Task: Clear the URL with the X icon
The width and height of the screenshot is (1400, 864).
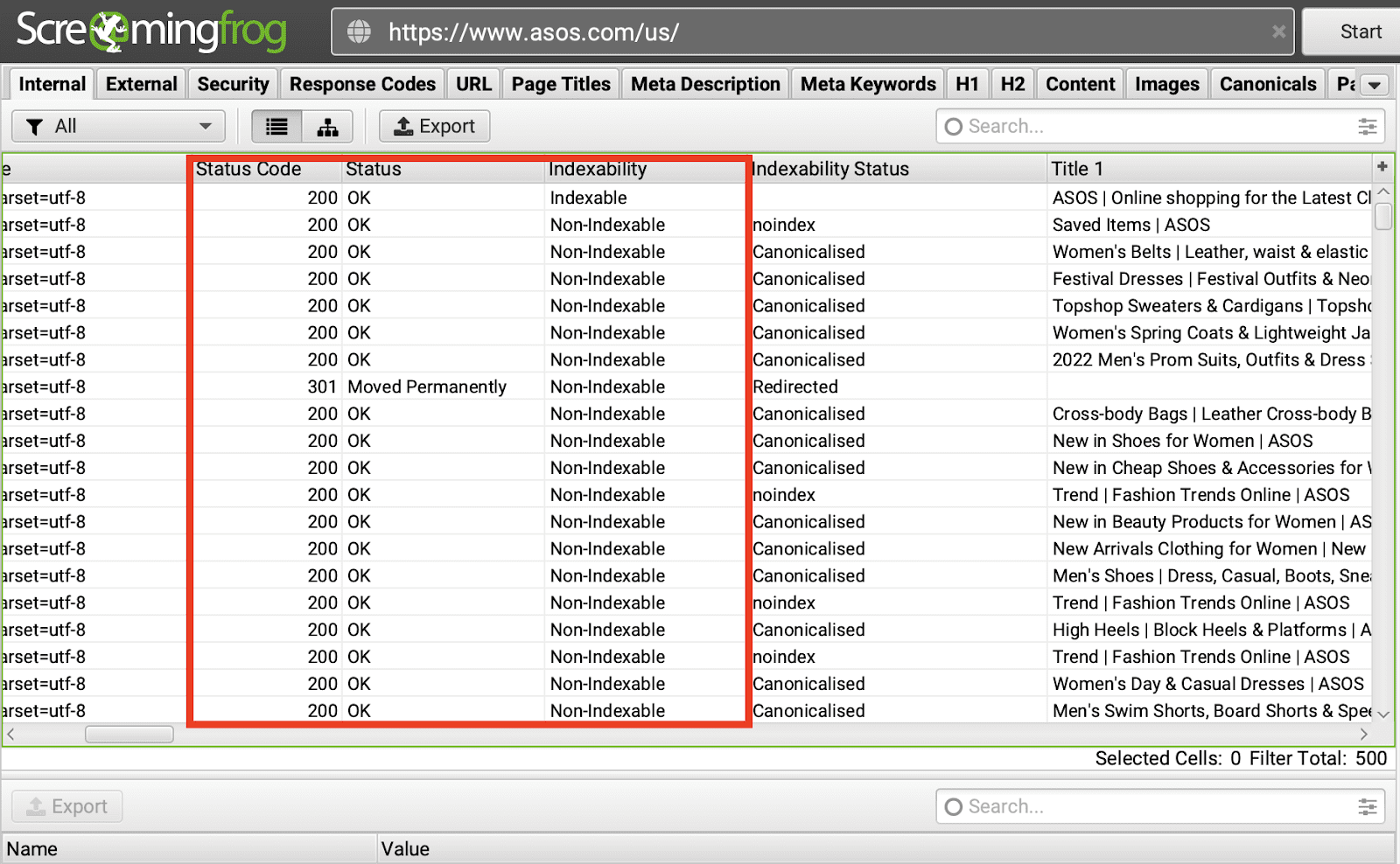Action: coord(1278,32)
